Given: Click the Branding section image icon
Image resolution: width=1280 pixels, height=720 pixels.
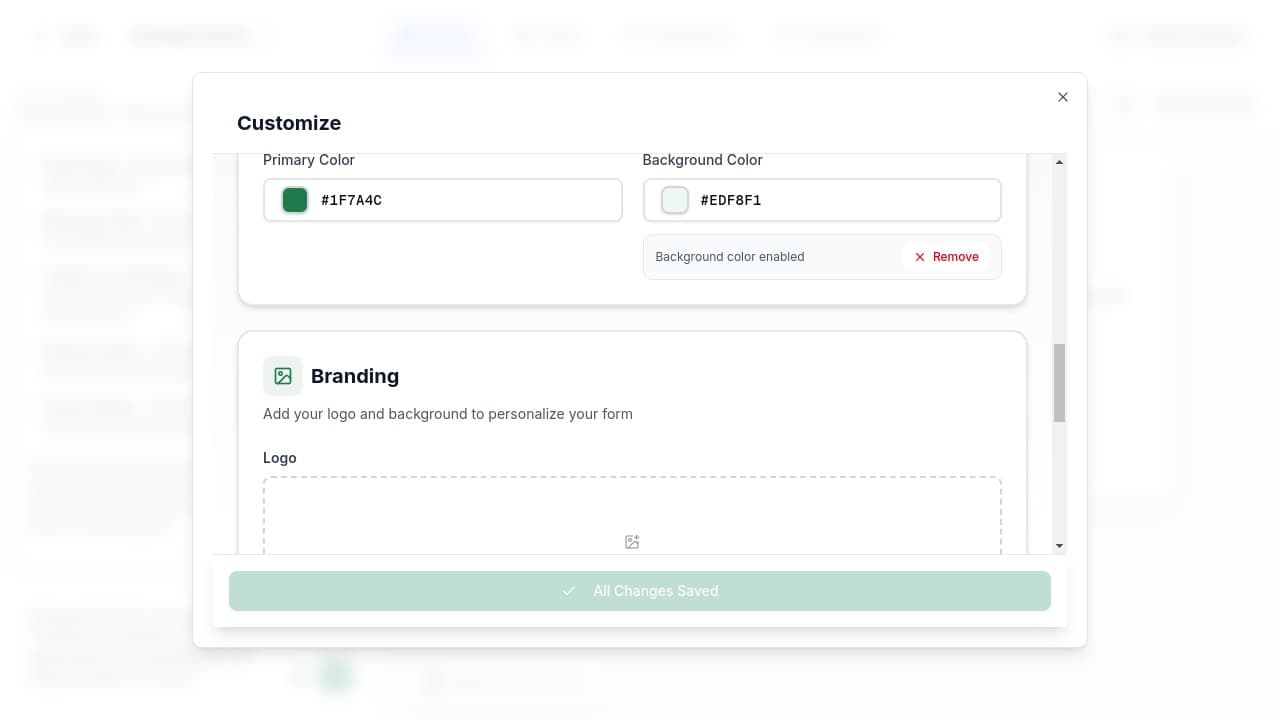Looking at the screenshot, I should click(x=283, y=375).
